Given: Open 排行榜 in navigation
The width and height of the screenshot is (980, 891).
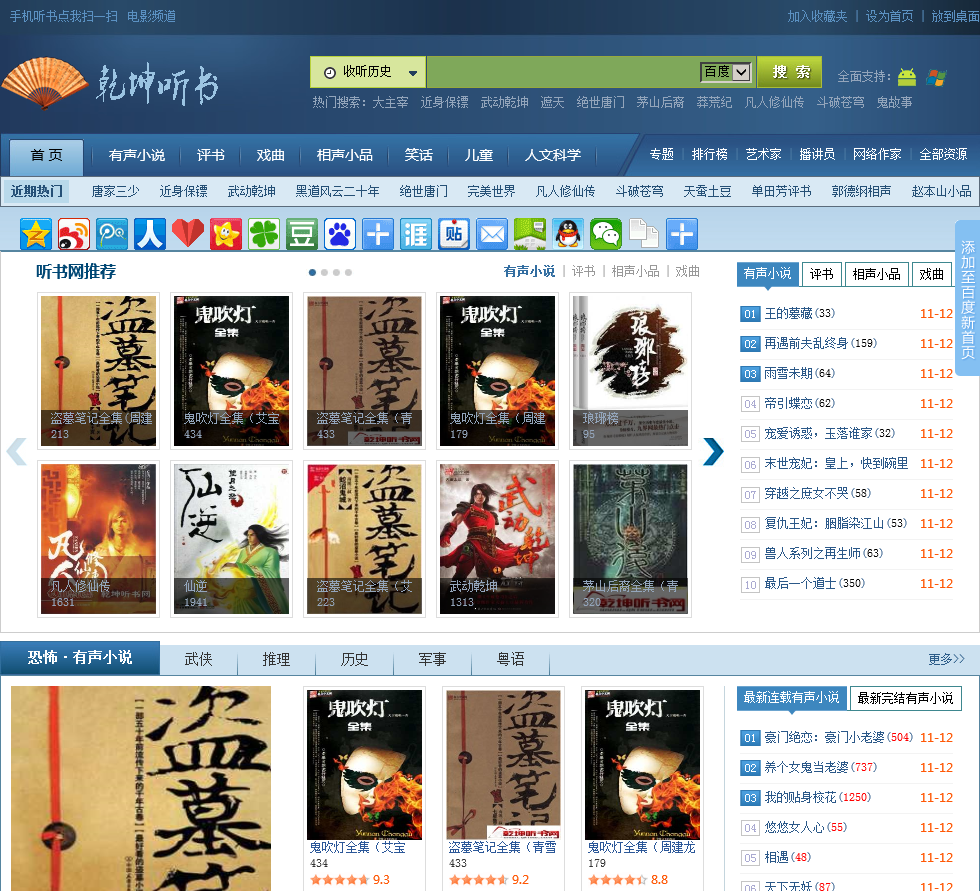Looking at the screenshot, I should pyautogui.click(x=709, y=154).
